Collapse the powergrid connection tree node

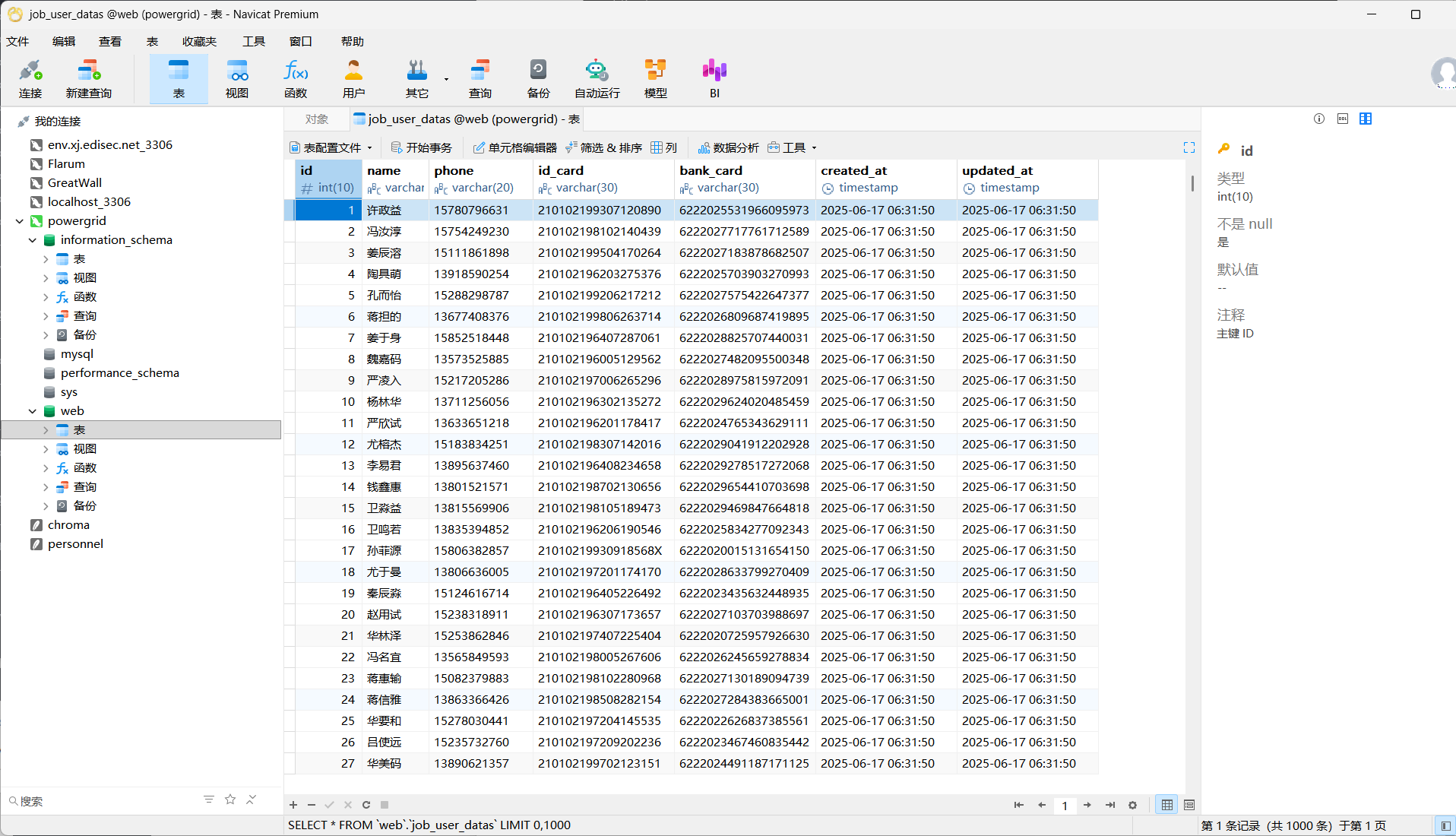(20, 221)
